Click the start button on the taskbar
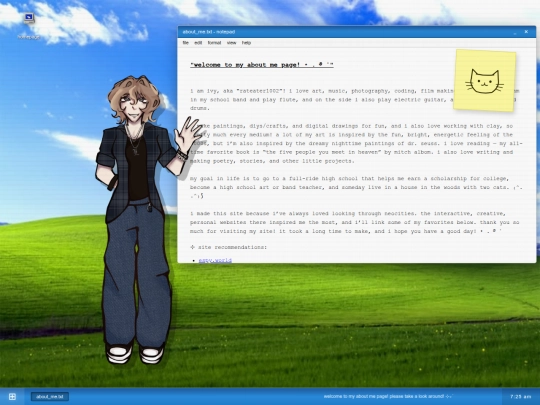Screen dimensions: 540x405 (x=12, y=396)
